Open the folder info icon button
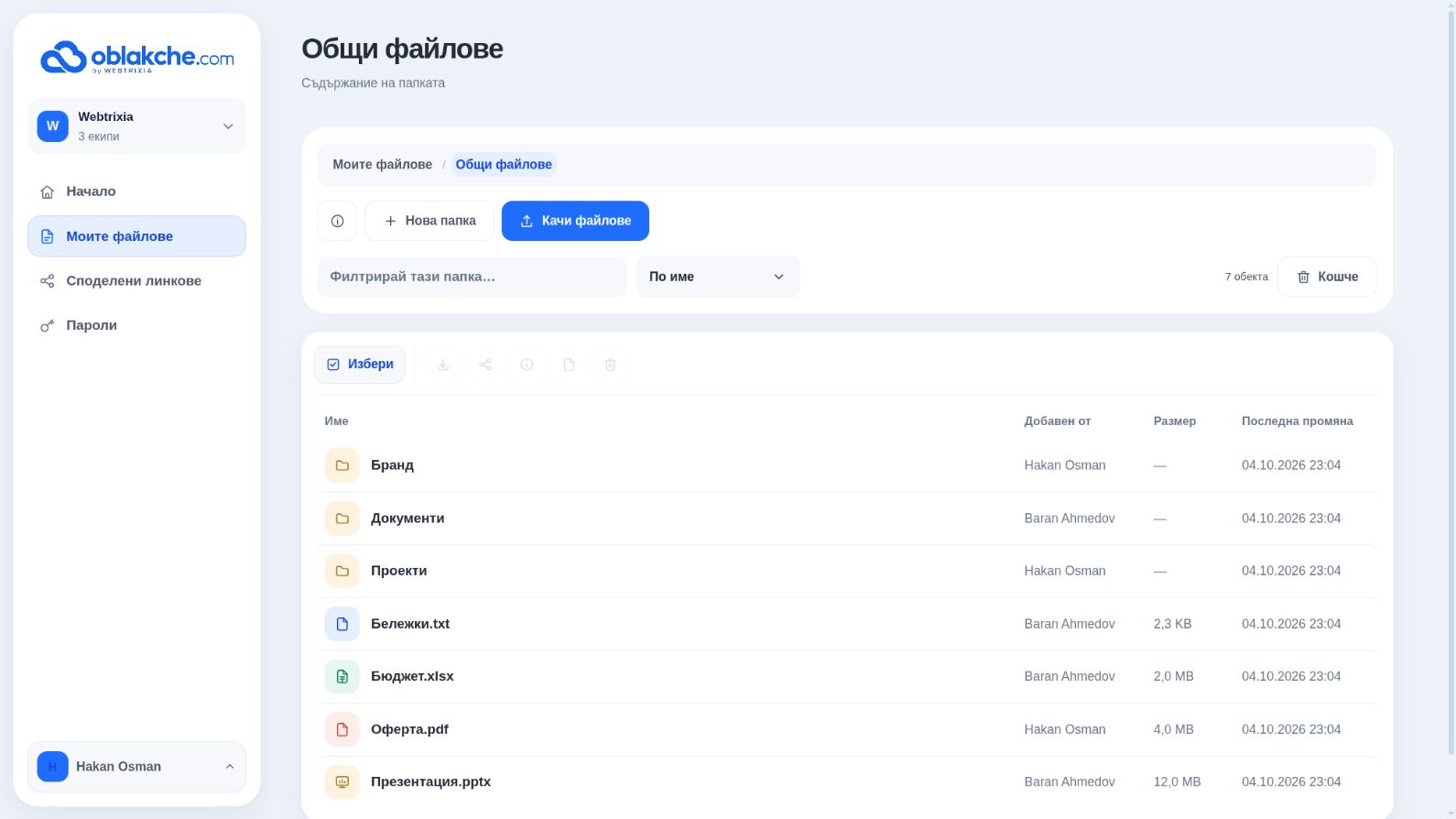This screenshot has width=1456, height=819. 337,221
